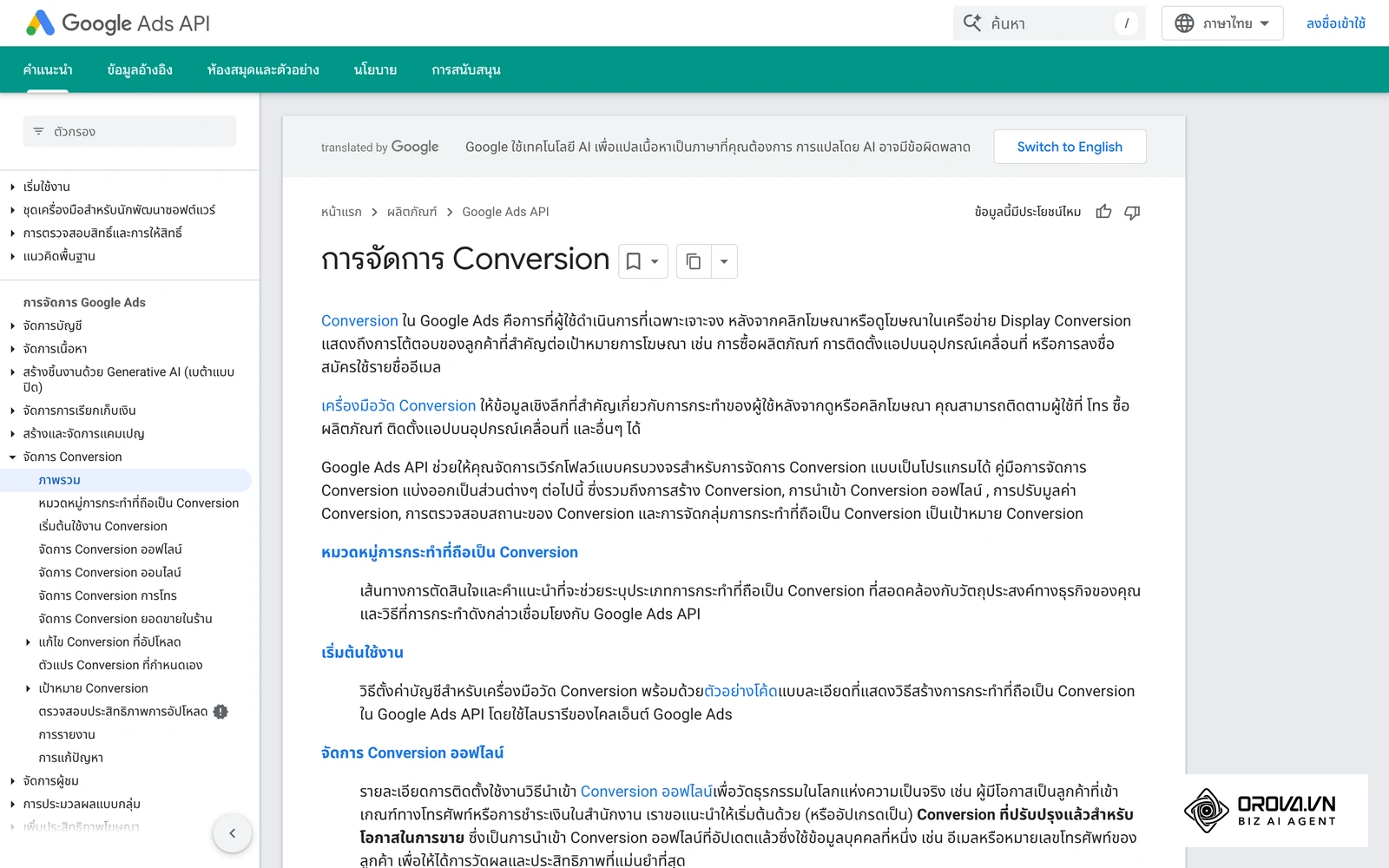Open the copy page dropdown arrow
The height and width of the screenshot is (868, 1389).
tap(724, 261)
